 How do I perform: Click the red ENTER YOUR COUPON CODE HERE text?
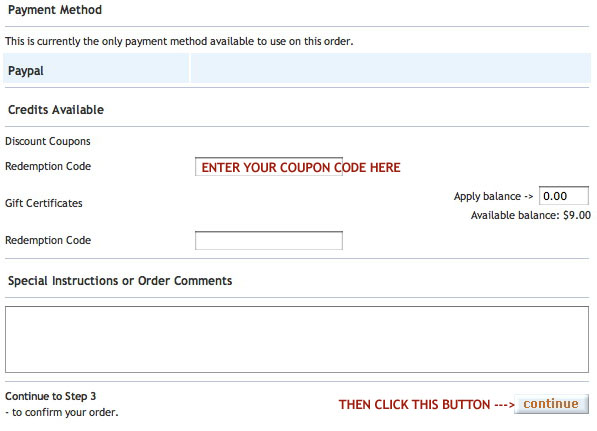tap(301, 168)
